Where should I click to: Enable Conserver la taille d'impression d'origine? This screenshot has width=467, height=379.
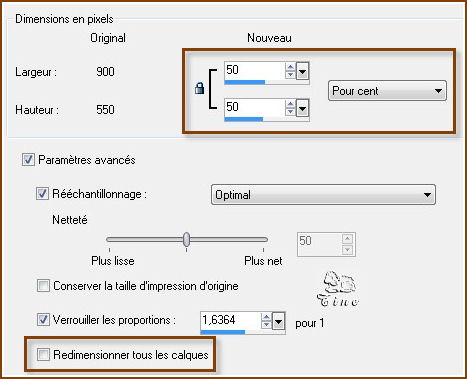[x=43, y=286]
